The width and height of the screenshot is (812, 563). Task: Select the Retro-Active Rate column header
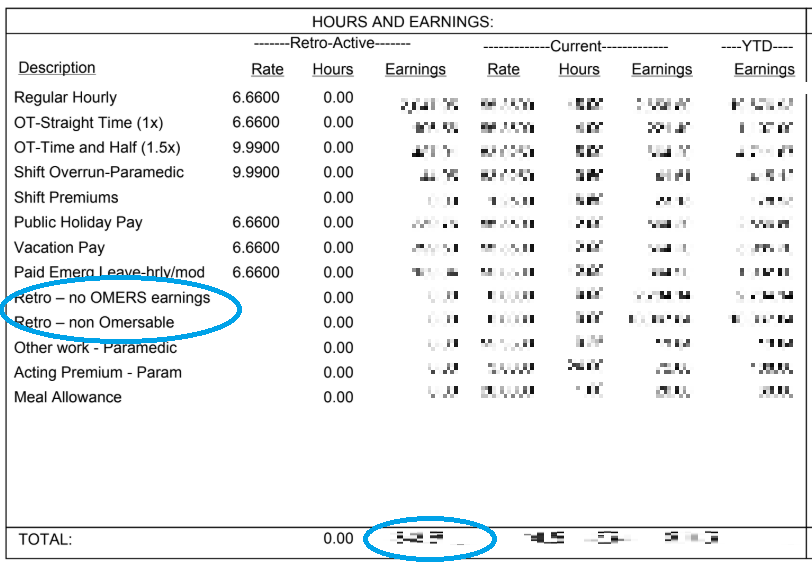click(x=267, y=69)
